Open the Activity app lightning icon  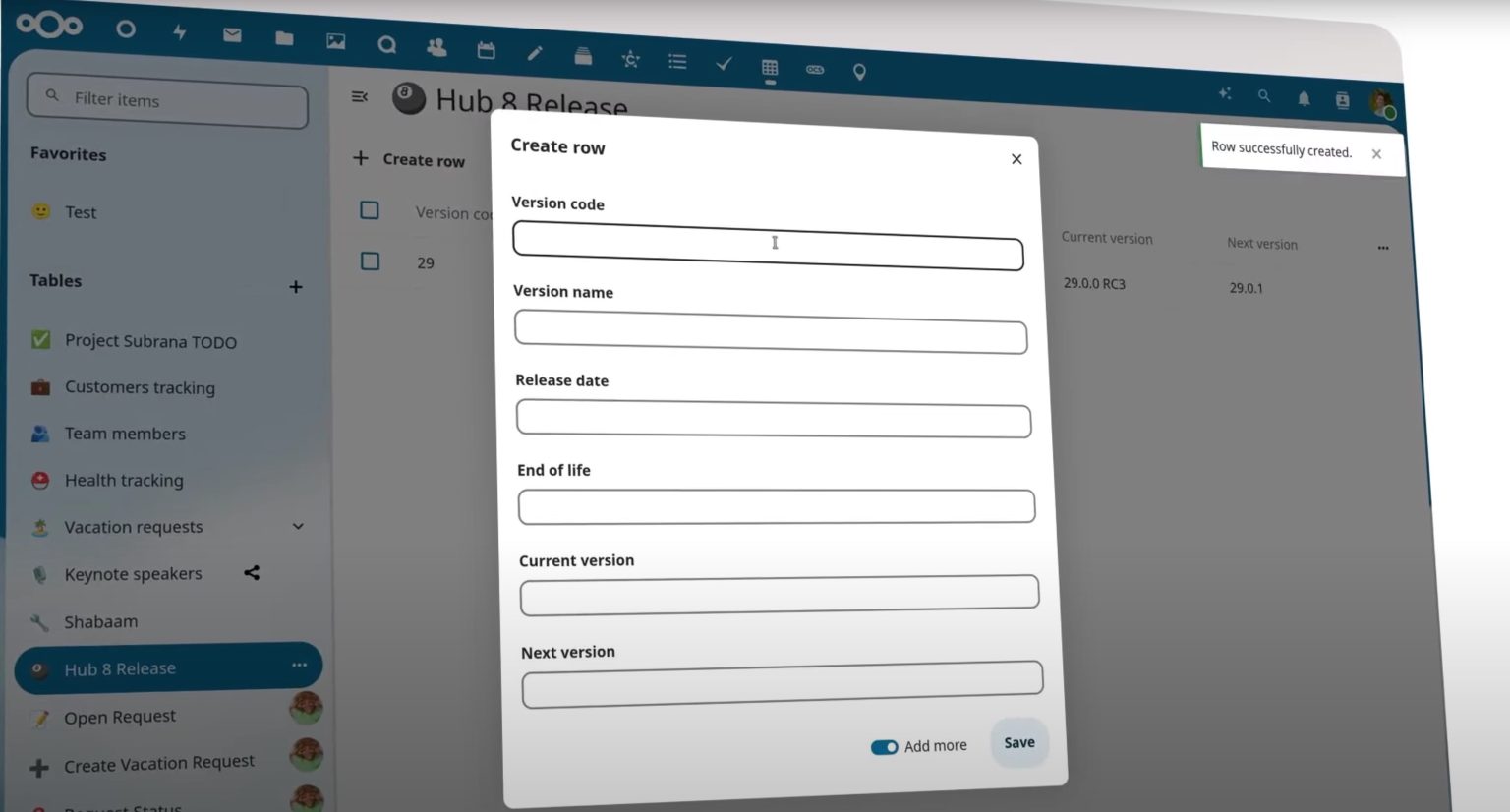[181, 32]
